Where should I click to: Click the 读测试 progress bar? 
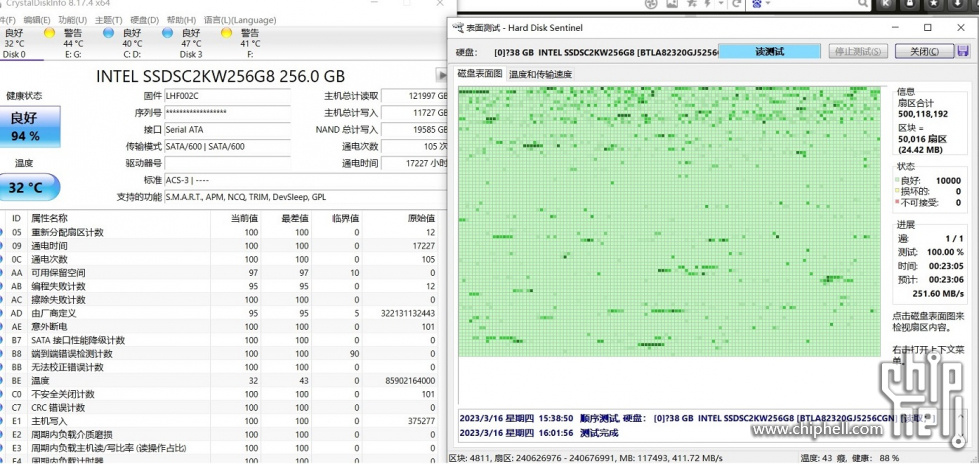tap(769, 51)
